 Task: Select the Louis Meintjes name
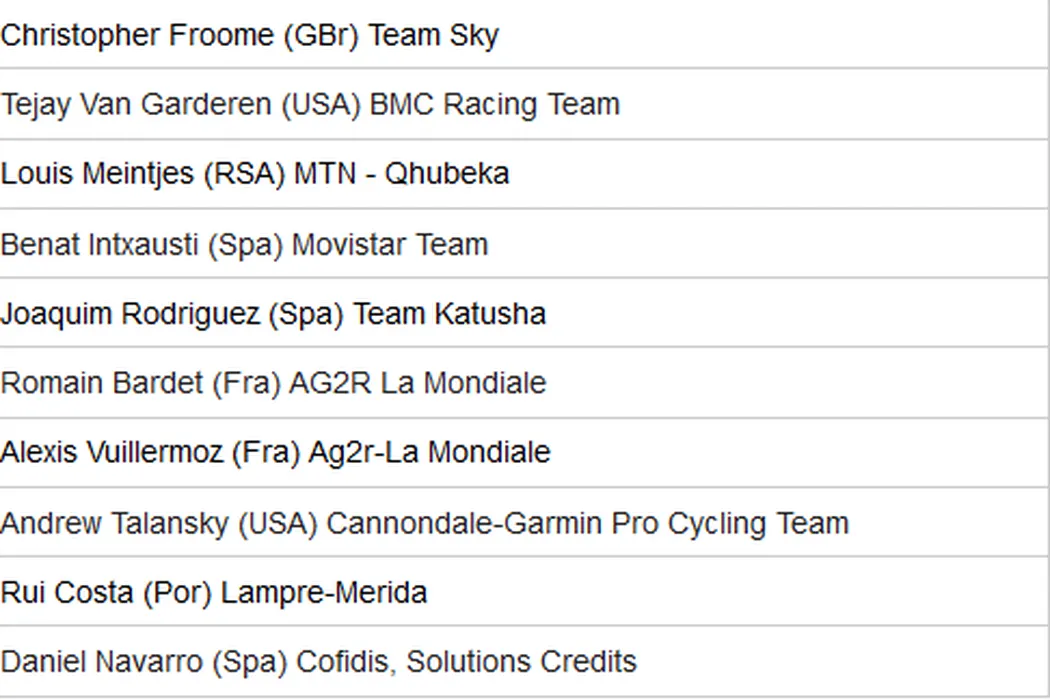(x=97, y=173)
